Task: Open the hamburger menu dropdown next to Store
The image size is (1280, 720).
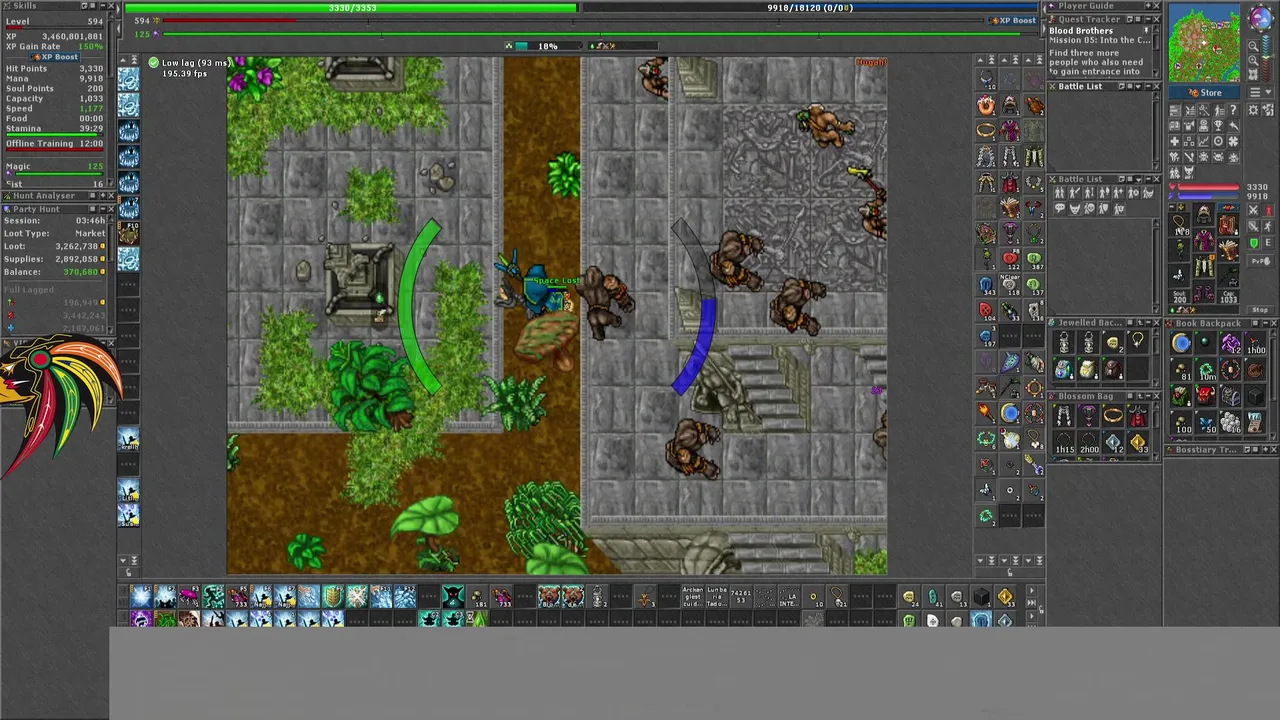Action: pyautogui.click(x=1261, y=92)
